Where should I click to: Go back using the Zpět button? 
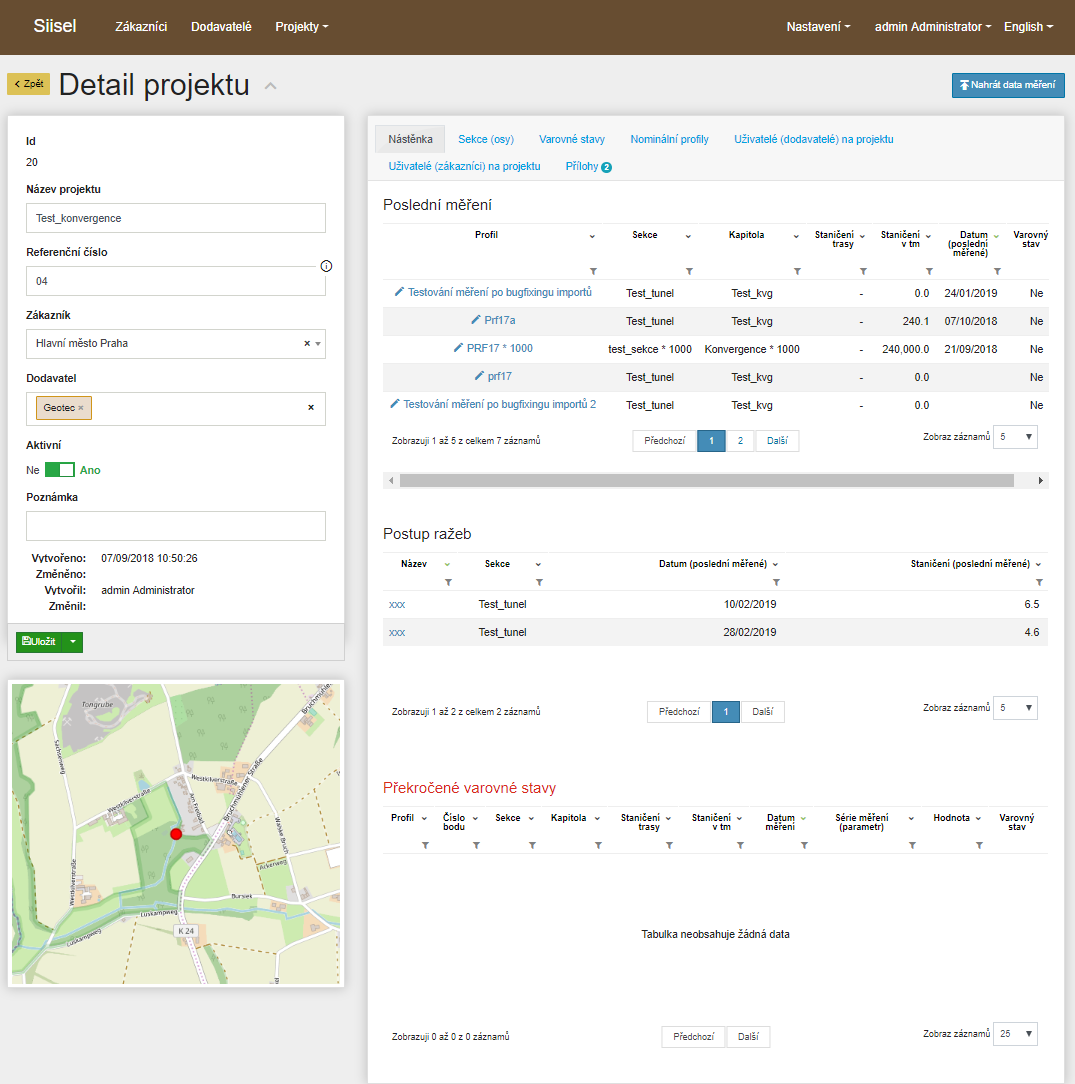click(x=28, y=84)
